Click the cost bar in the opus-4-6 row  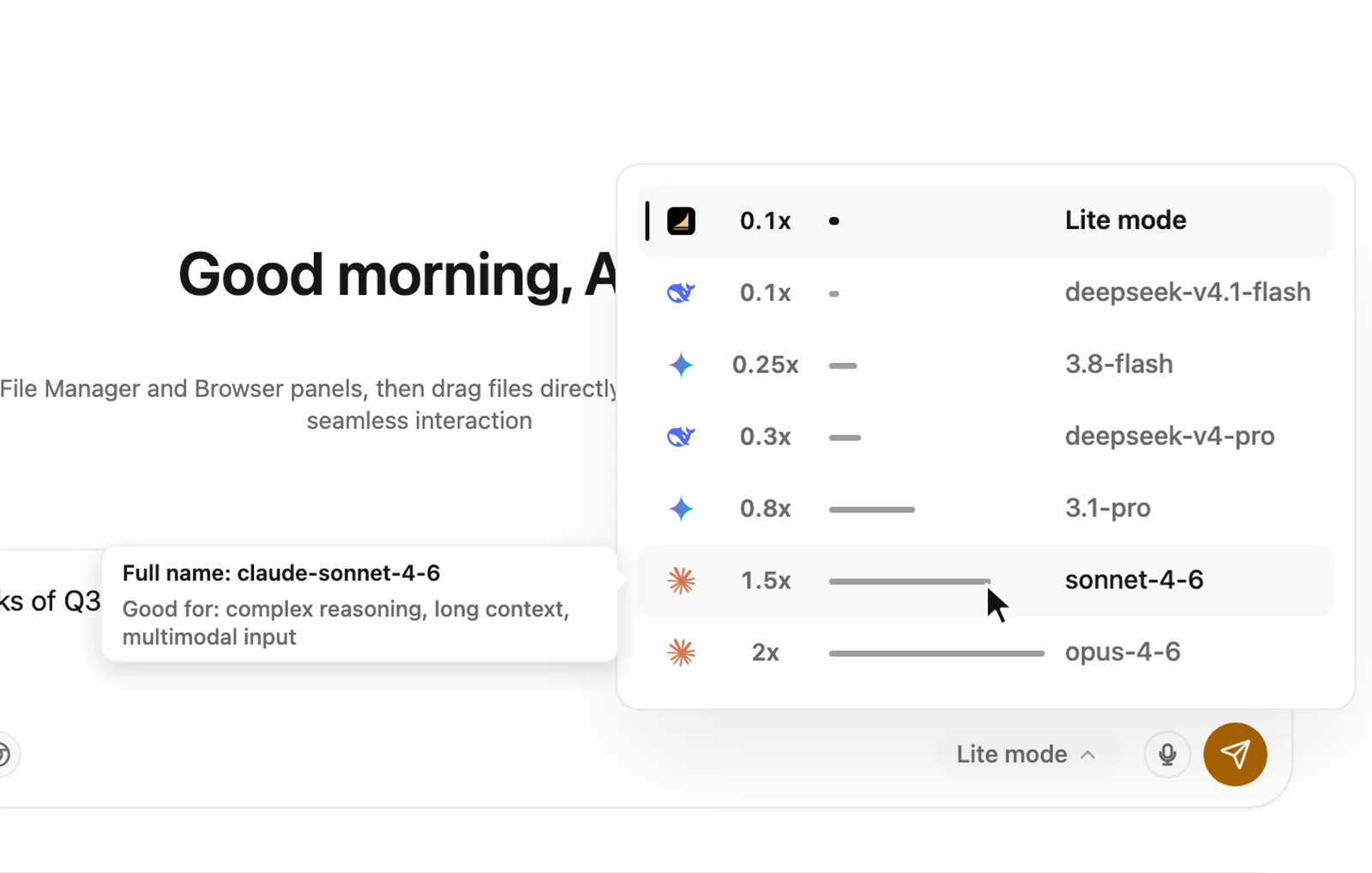[936, 653]
